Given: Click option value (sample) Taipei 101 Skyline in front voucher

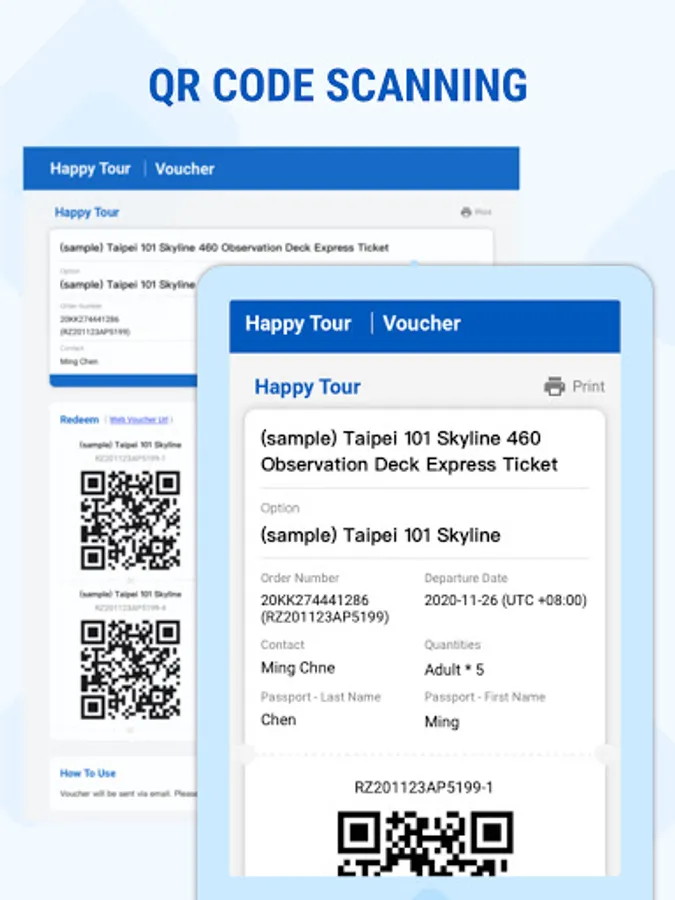Looking at the screenshot, I should click(381, 535).
